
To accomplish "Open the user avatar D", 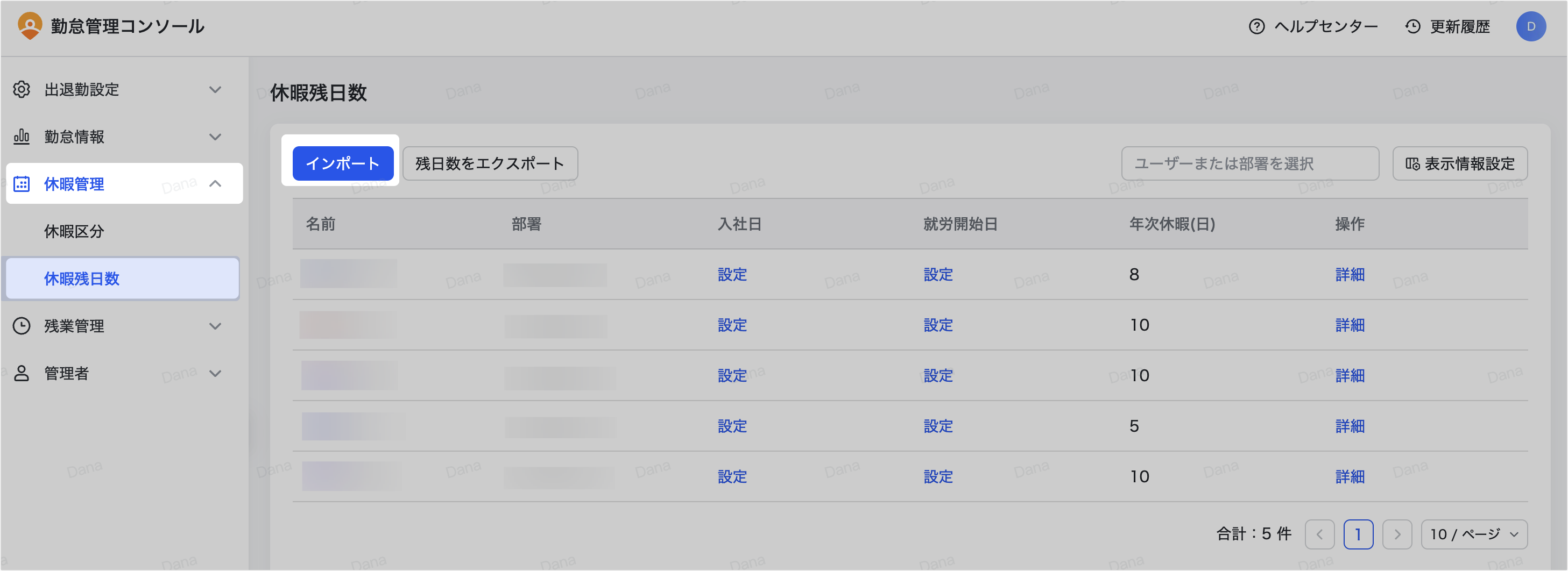I will pyautogui.click(x=1530, y=27).
